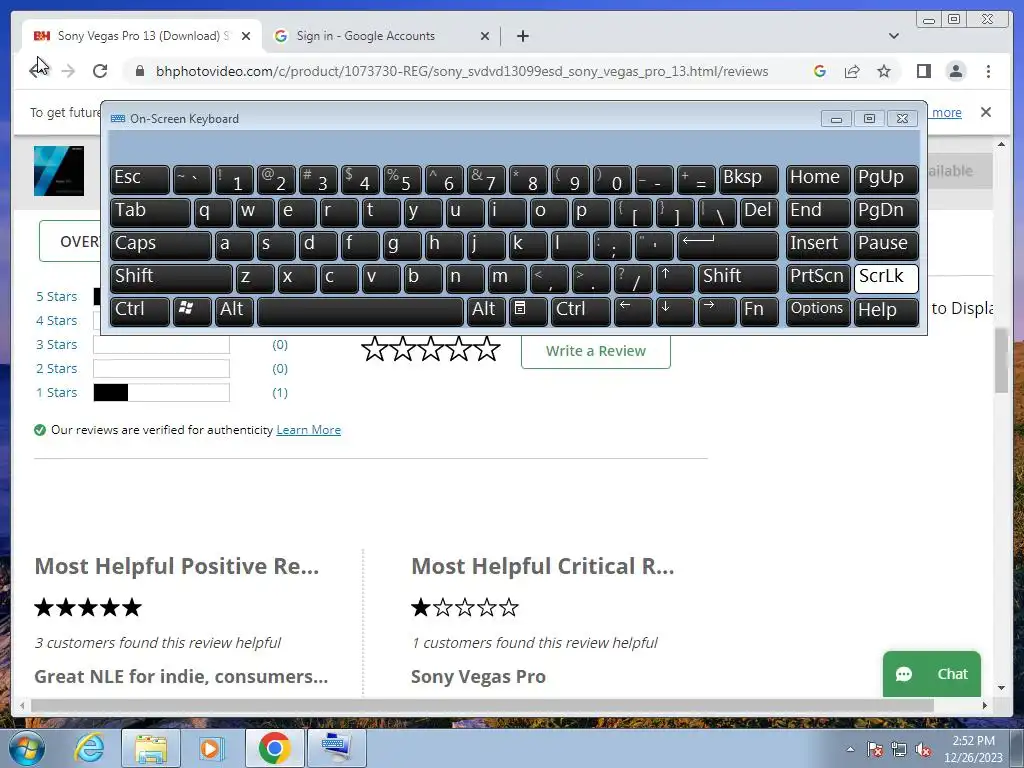The width and height of the screenshot is (1024, 768).
Task: Filter reviews by 1 Stars
Action: [x=56, y=392]
